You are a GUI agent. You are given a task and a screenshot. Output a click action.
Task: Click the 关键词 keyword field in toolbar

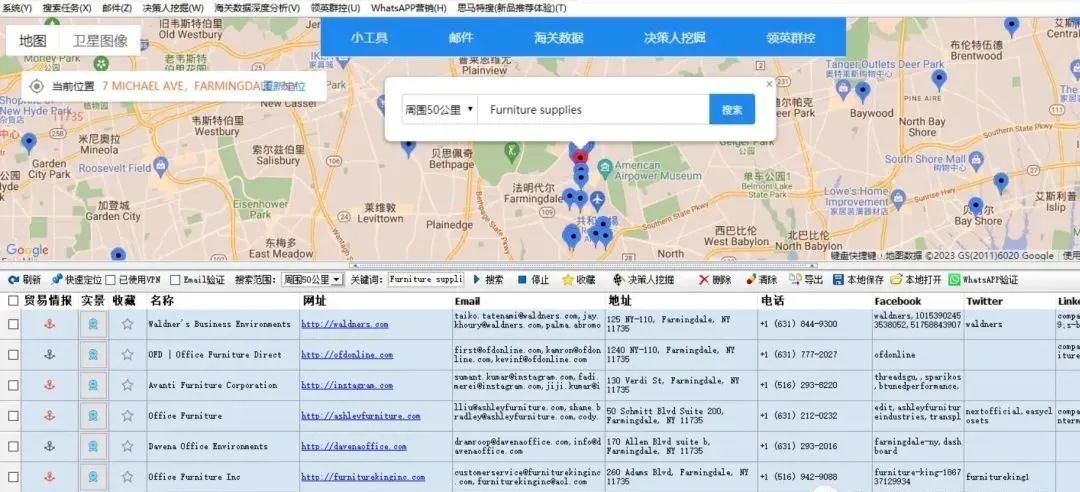tap(426, 280)
